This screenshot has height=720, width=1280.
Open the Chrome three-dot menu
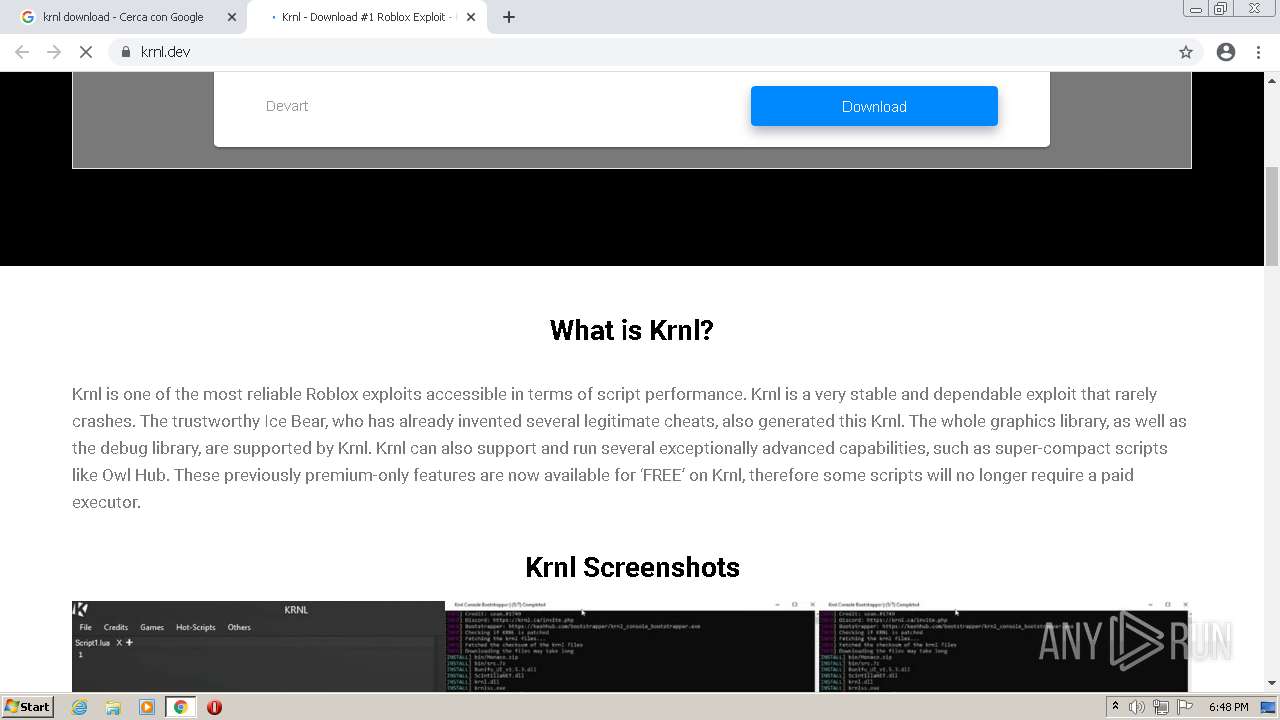(x=1259, y=52)
